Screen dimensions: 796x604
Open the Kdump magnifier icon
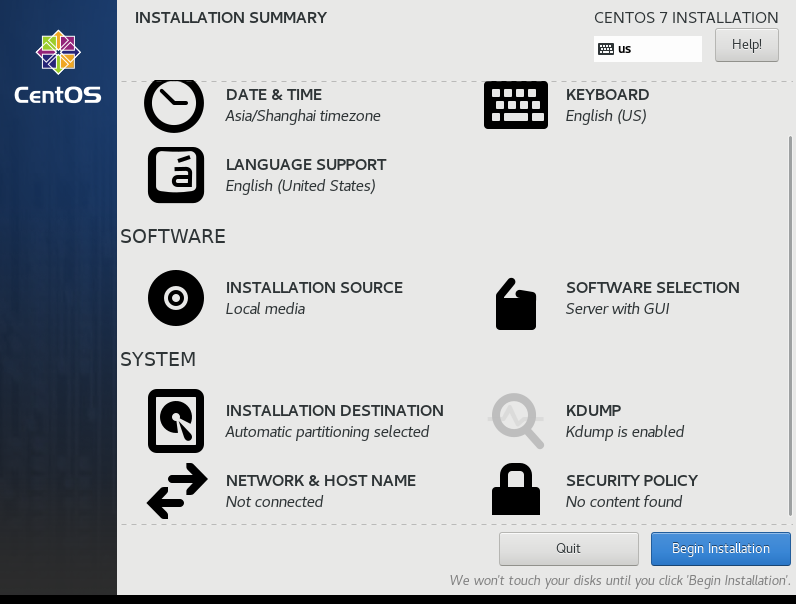(516, 421)
